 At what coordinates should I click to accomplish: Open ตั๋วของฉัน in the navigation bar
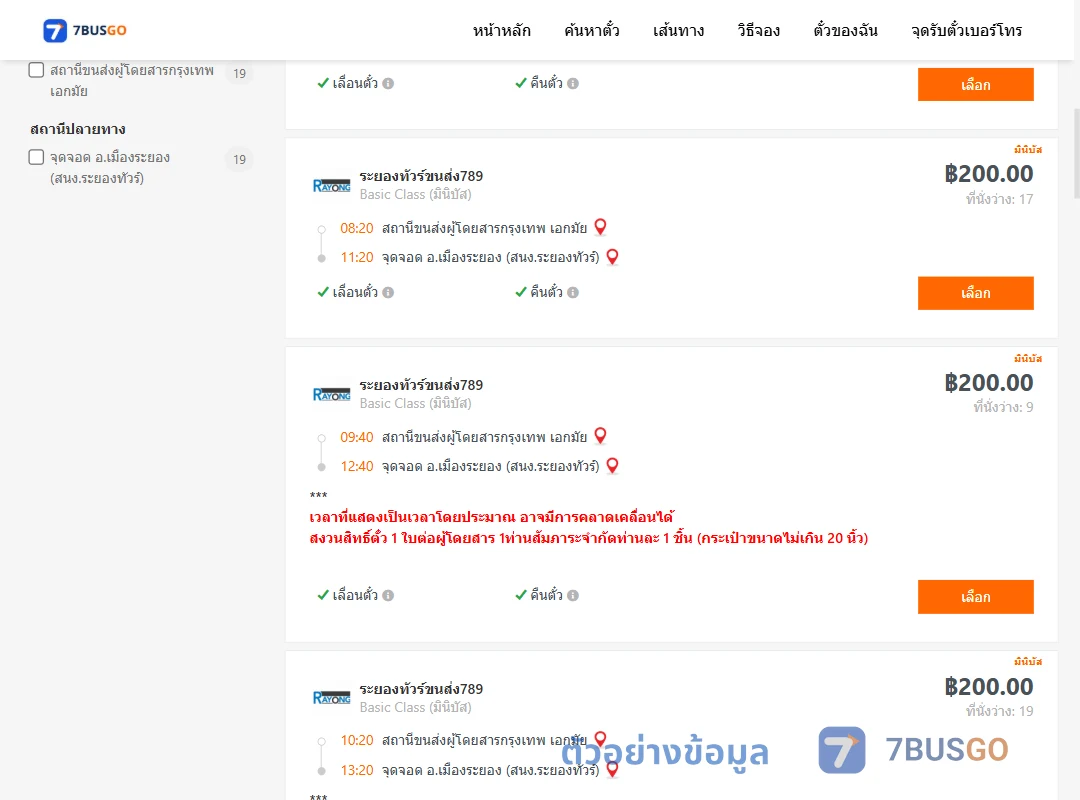845,30
